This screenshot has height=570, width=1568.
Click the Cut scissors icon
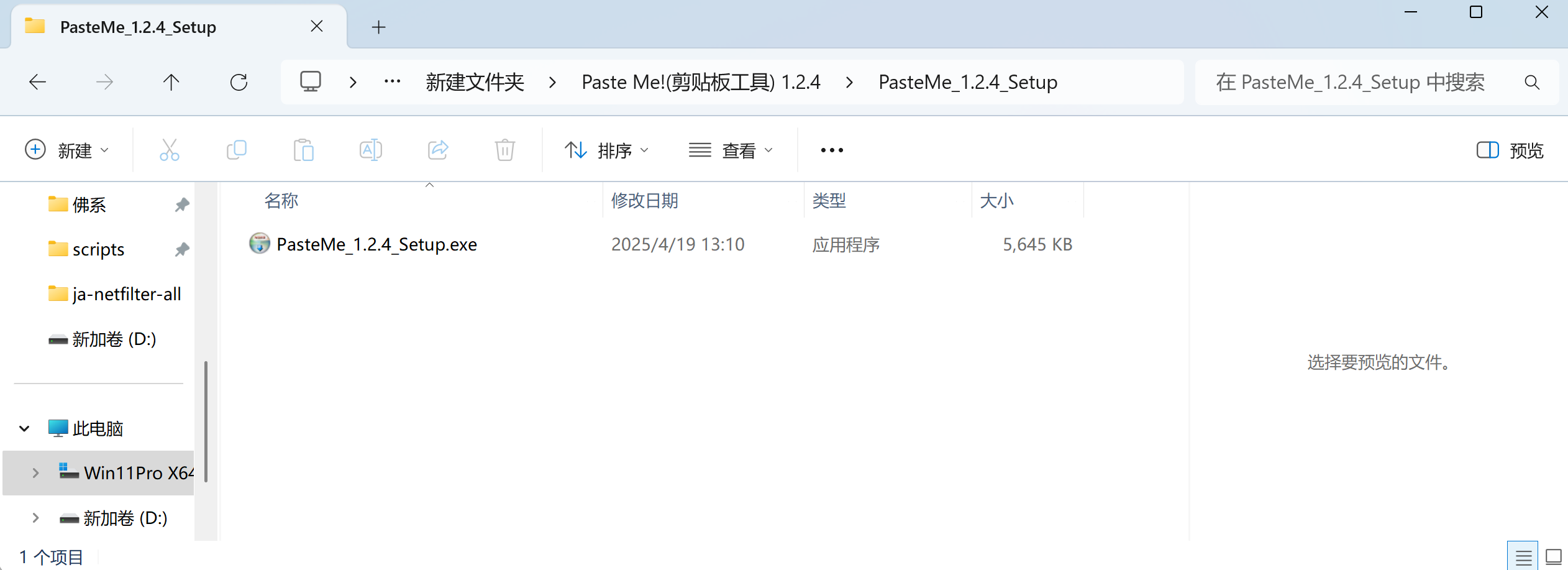pyautogui.click(x=169, y=150)
